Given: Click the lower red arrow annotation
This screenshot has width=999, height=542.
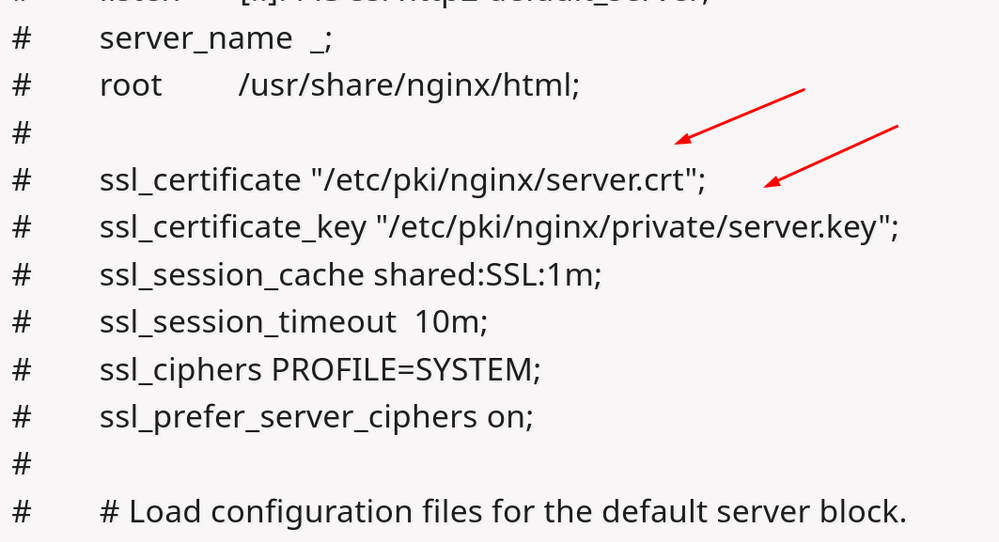Looking at the screenshot, I should pos(830,155).
